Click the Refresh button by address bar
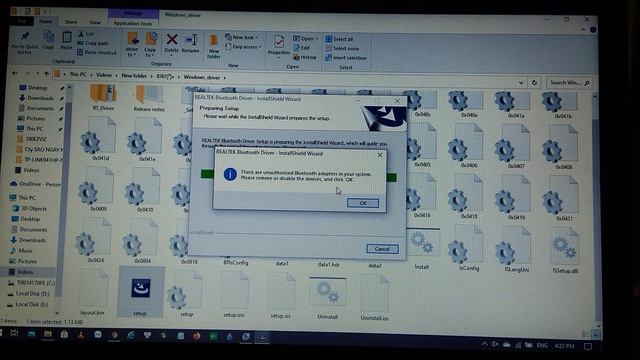This screenshot has height=360, width=640. (x=534, y=82)
